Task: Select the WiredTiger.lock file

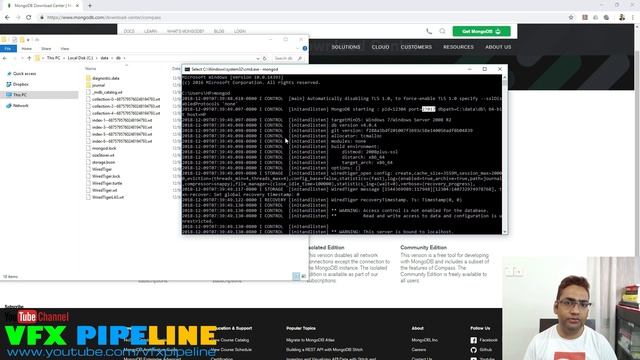Action: [106, 176]
